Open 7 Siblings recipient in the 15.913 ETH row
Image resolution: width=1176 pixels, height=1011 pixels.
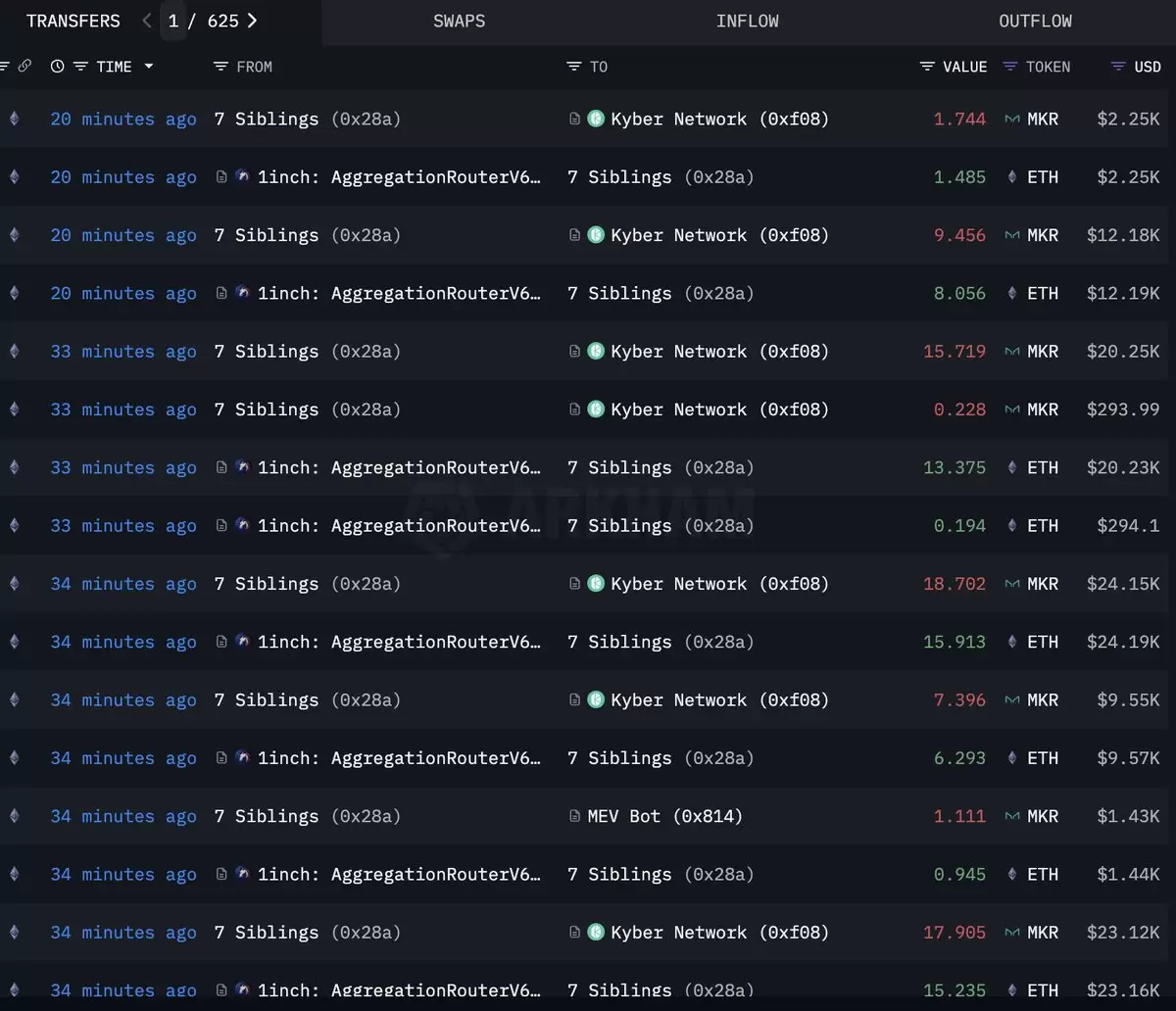(x=661, y=643)
